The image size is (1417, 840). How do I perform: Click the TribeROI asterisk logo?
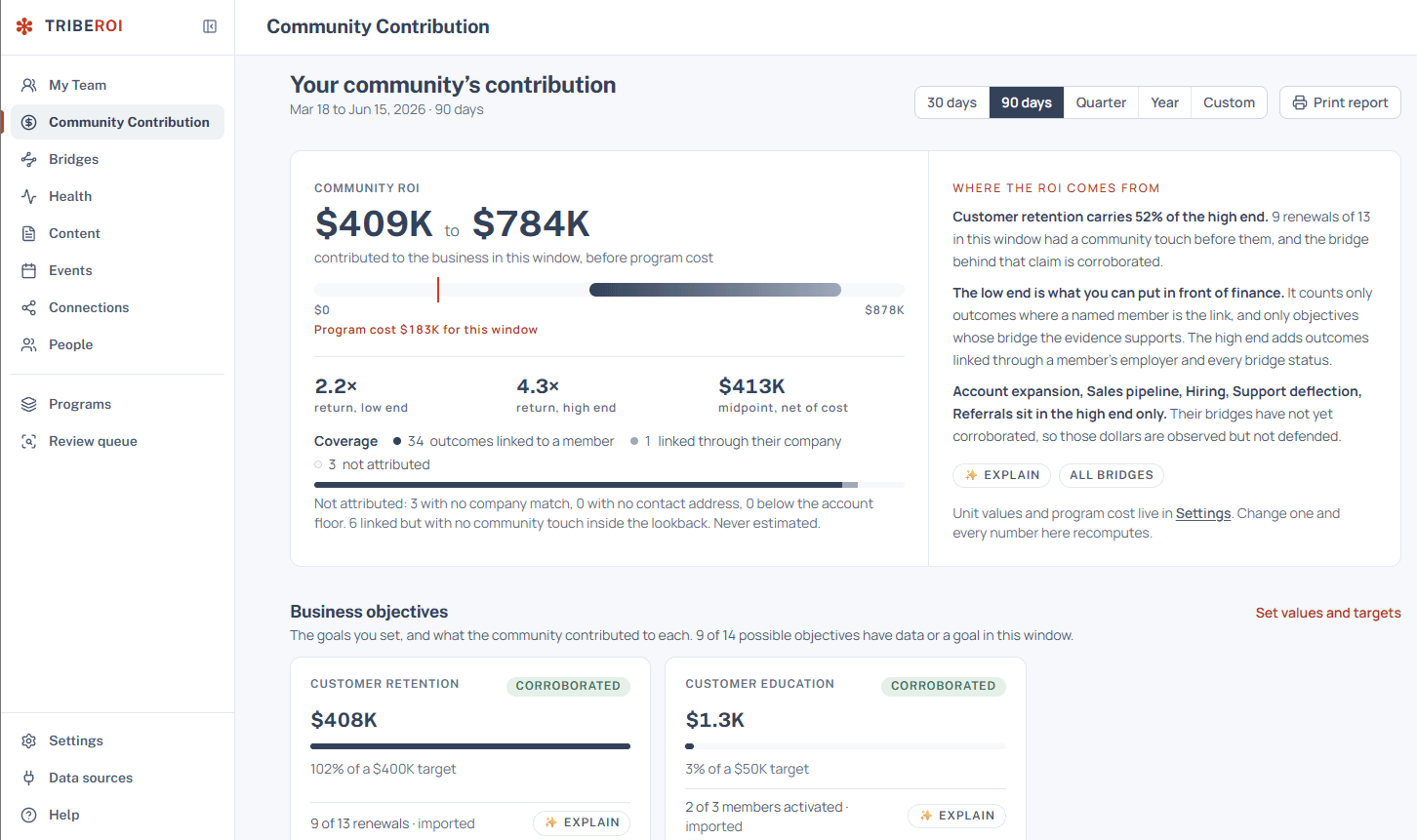(24, 26)
